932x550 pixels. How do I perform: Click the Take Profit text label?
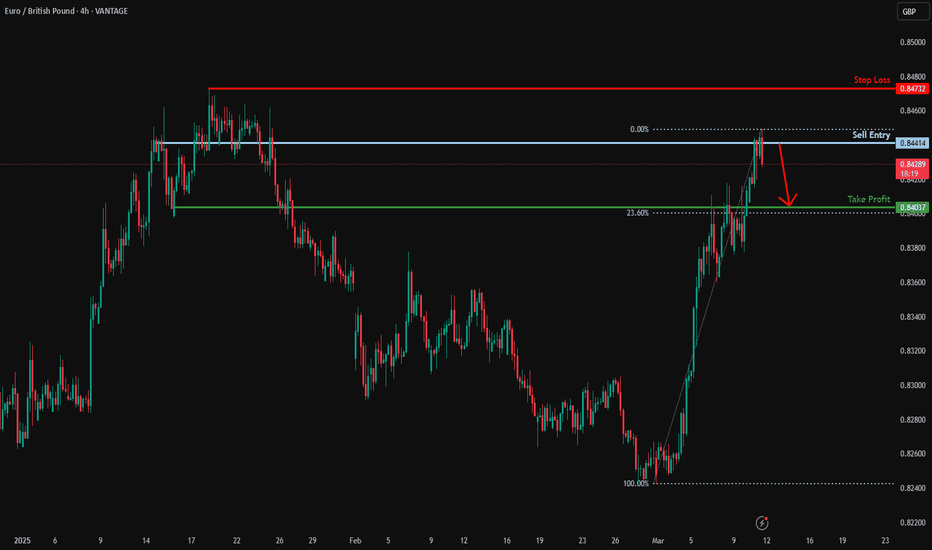869,199
